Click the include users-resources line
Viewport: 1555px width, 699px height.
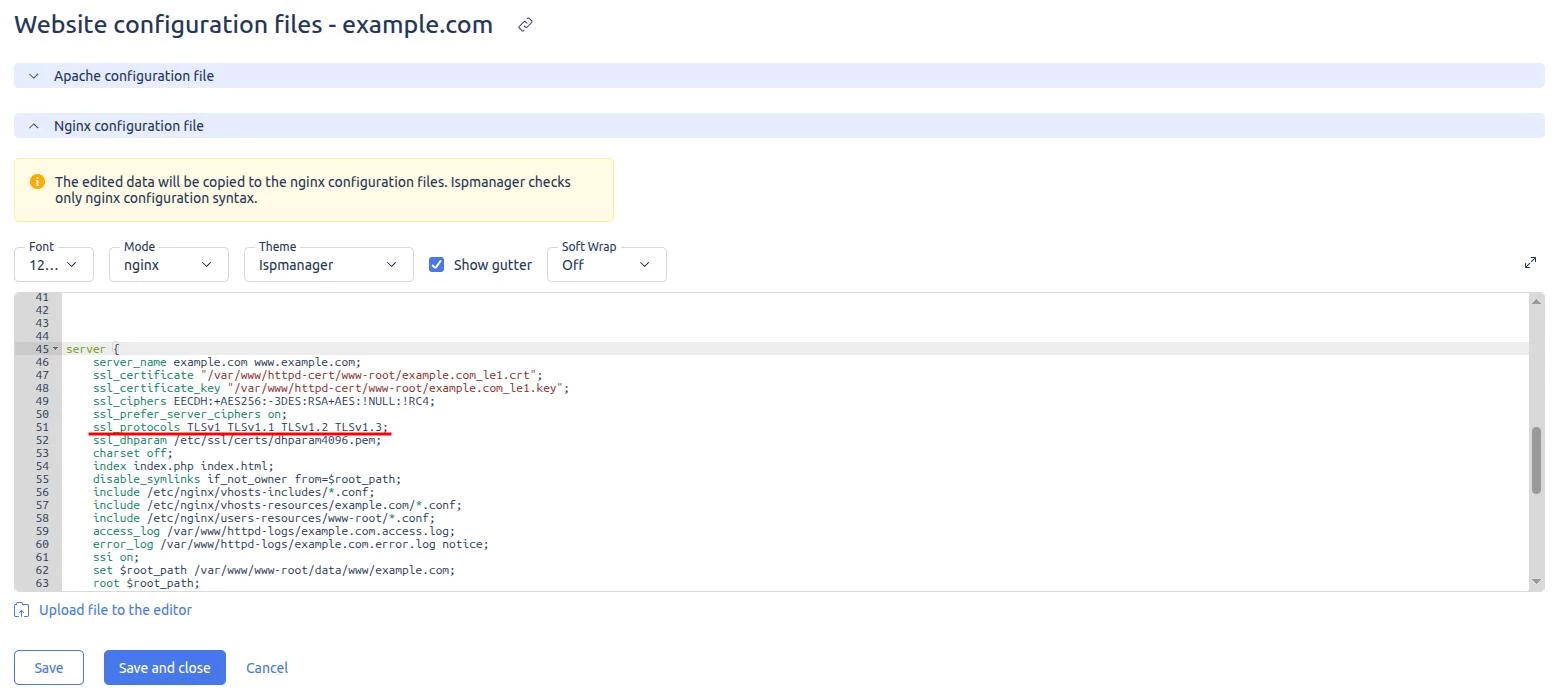pos(264,518)
